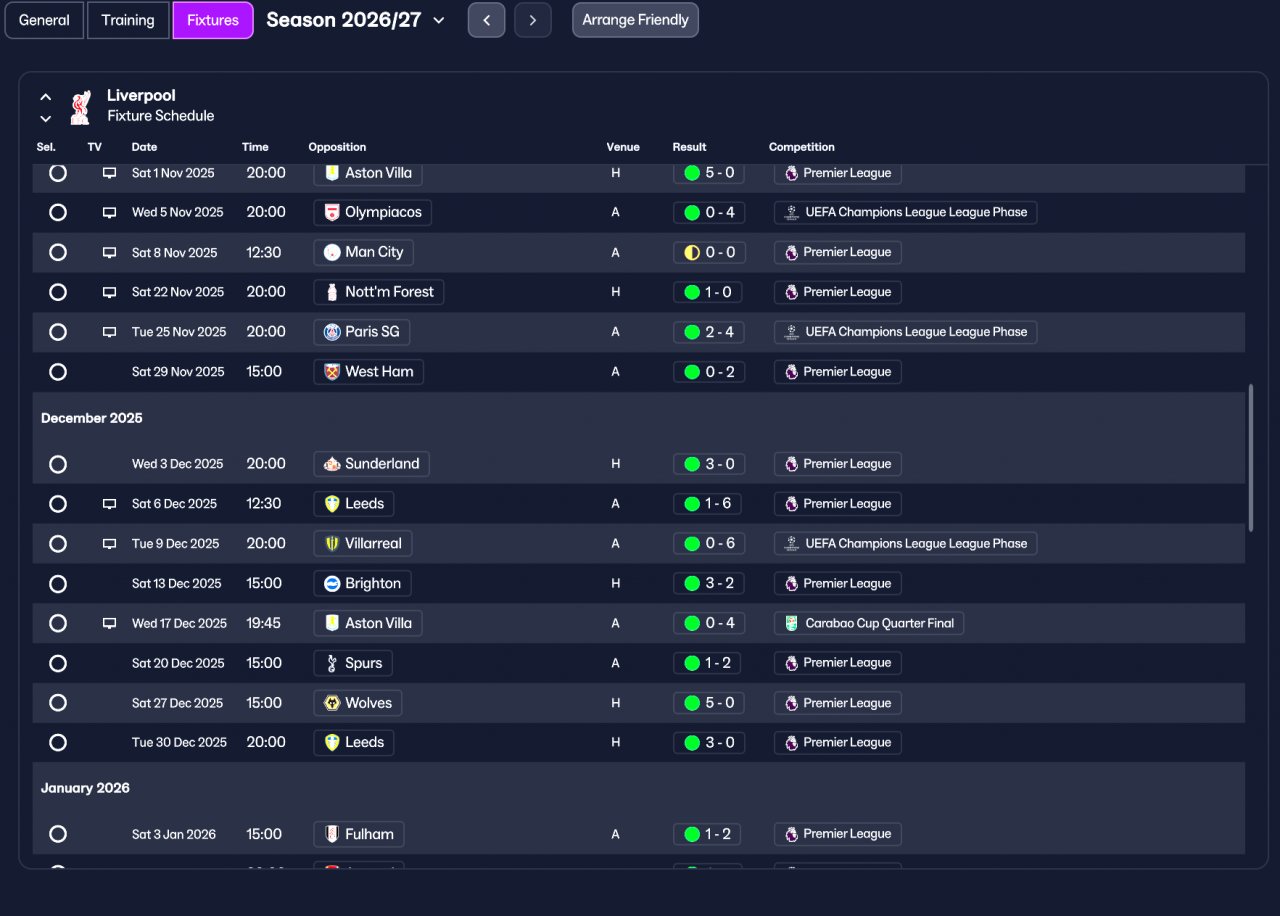The height and width of the screenshot is (916, 1280).
Task: Click the Carabao Cup competition logo
Action: coord(792,623)
